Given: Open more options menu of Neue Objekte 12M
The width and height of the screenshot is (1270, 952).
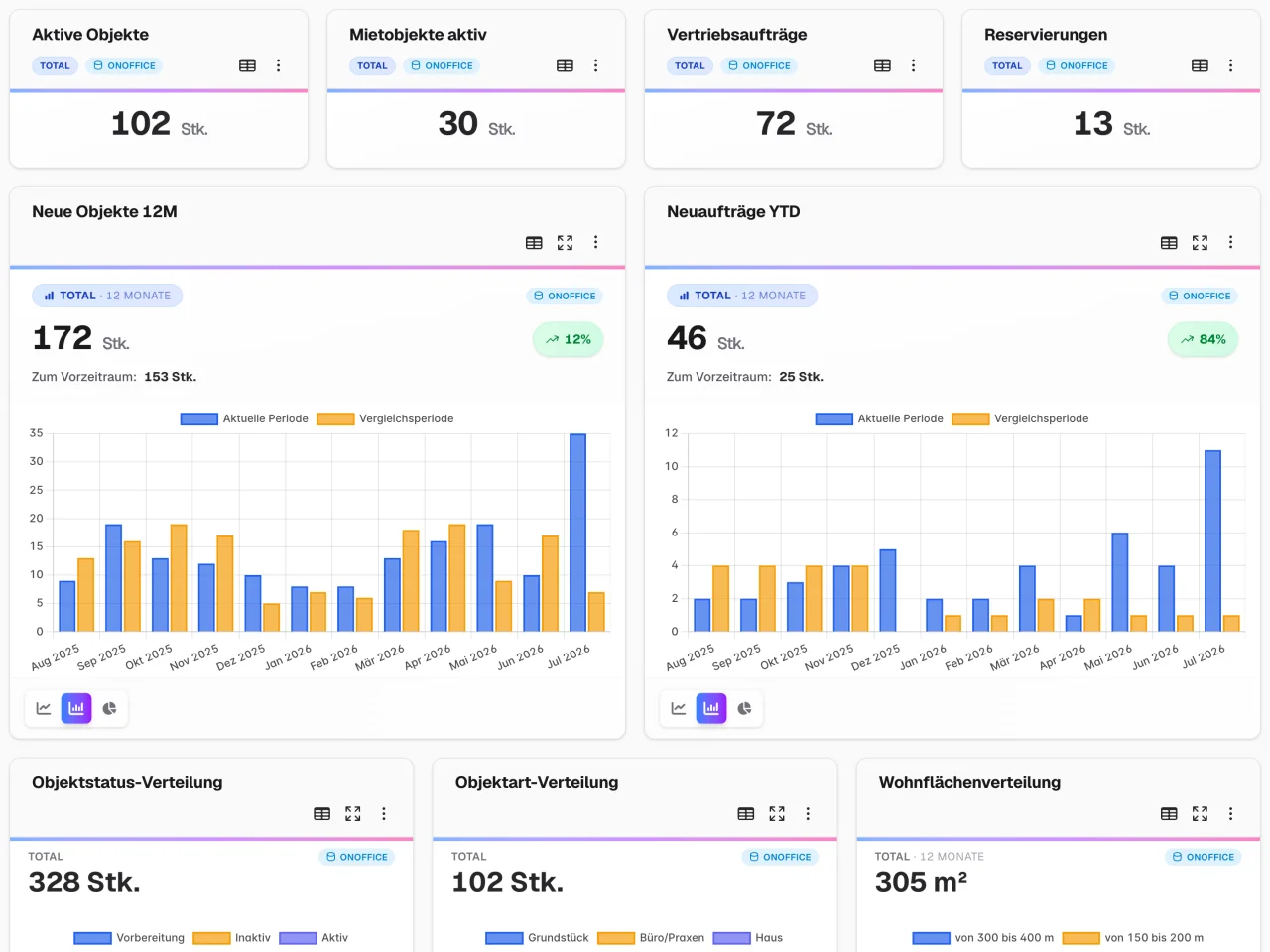Looking at the screenshot, I should point(595,242).
